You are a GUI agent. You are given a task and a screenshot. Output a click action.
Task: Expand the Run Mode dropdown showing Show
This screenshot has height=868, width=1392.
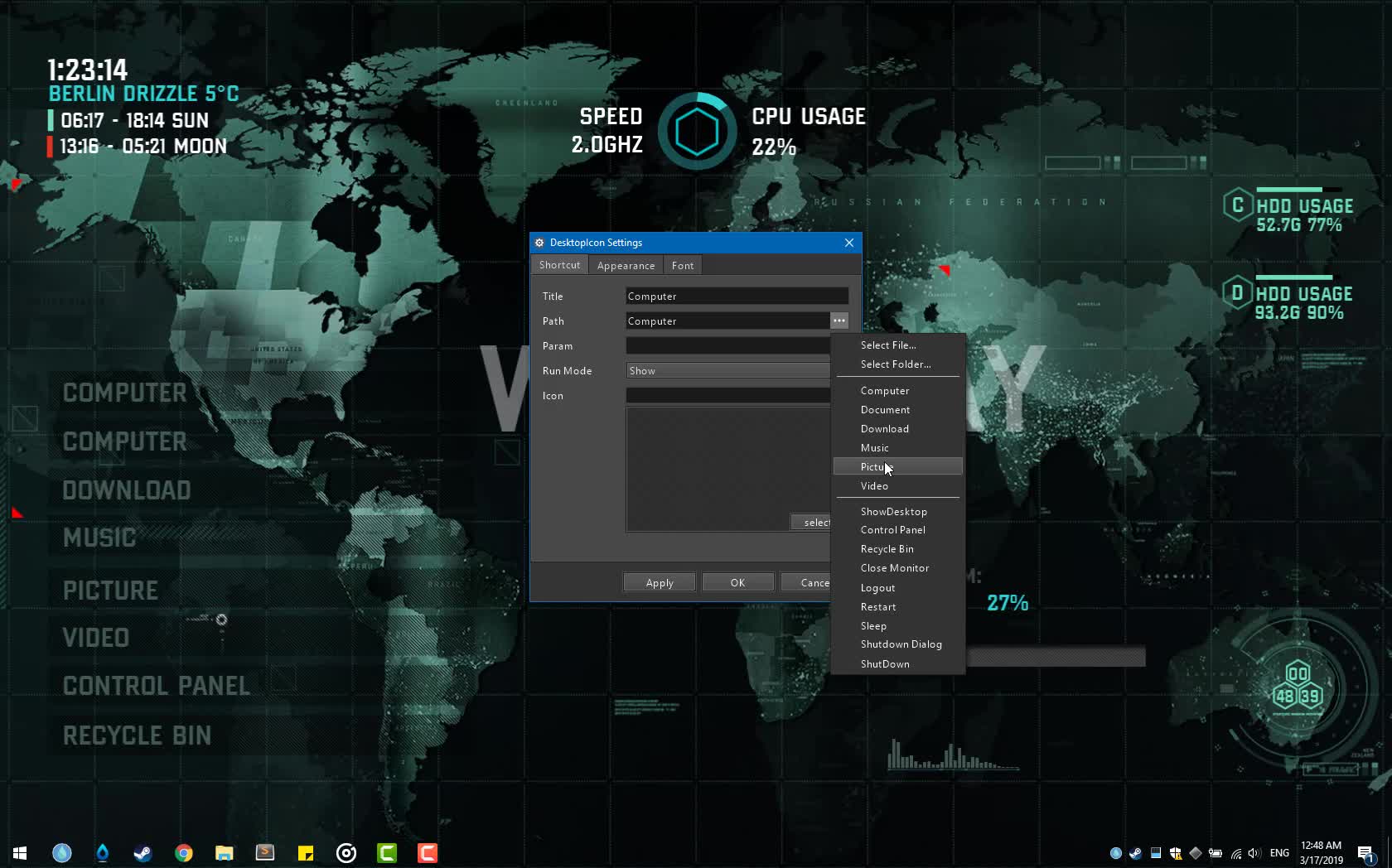pyautogui.click(x=727, y=371)
